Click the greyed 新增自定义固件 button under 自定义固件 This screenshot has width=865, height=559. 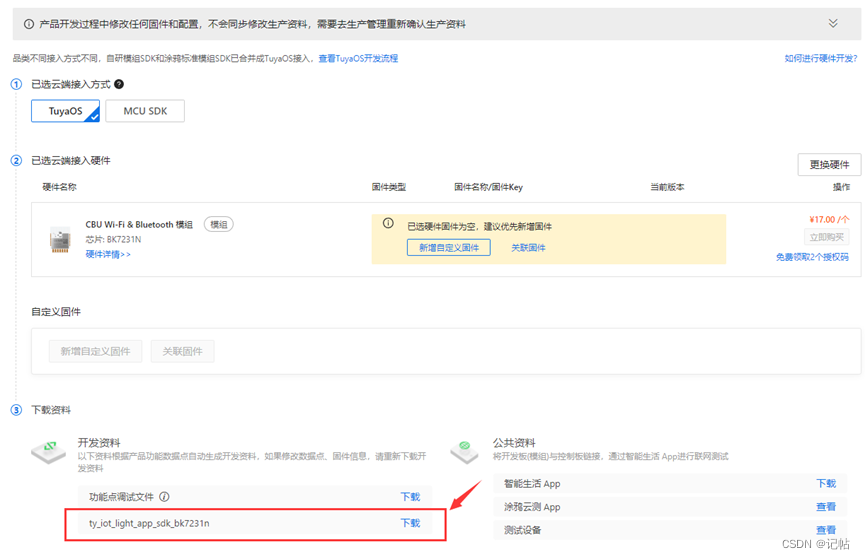(x=95, y=352)
